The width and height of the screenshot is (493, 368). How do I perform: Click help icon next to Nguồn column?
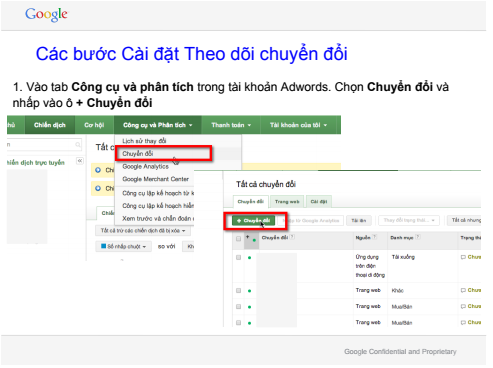tap(375, 237)
